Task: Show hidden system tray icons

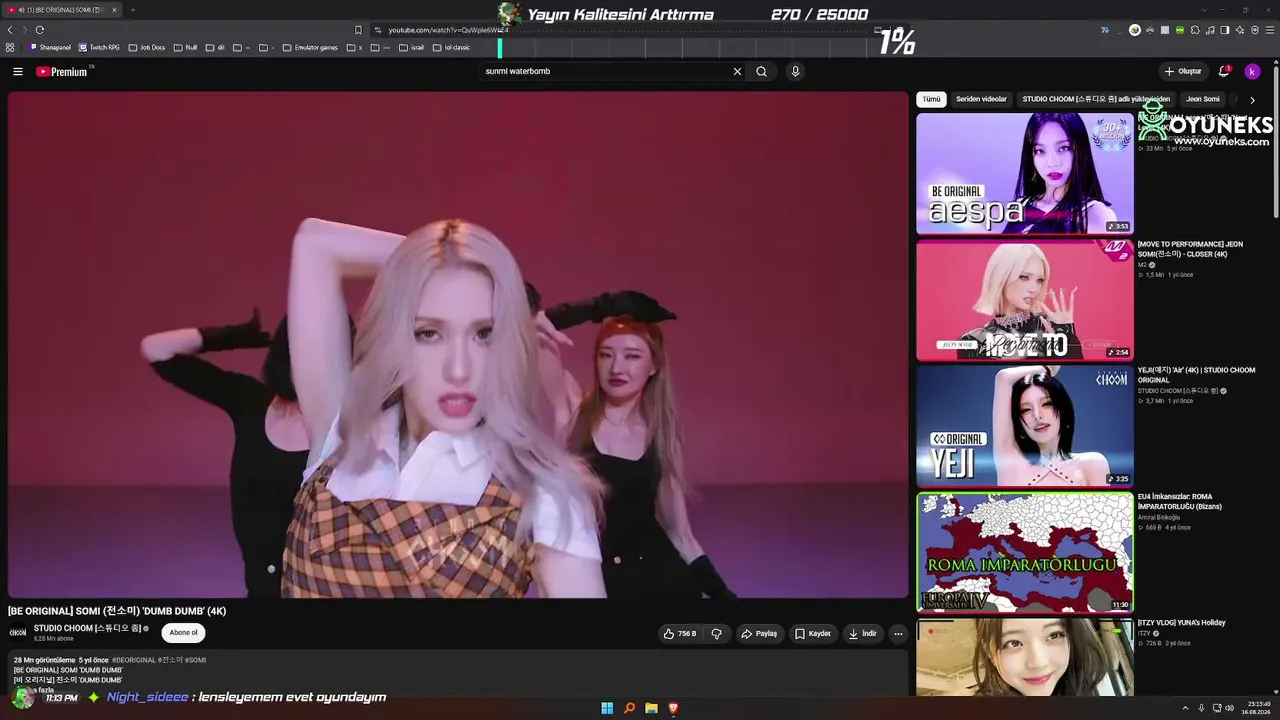Action: tap(1185, 708)
